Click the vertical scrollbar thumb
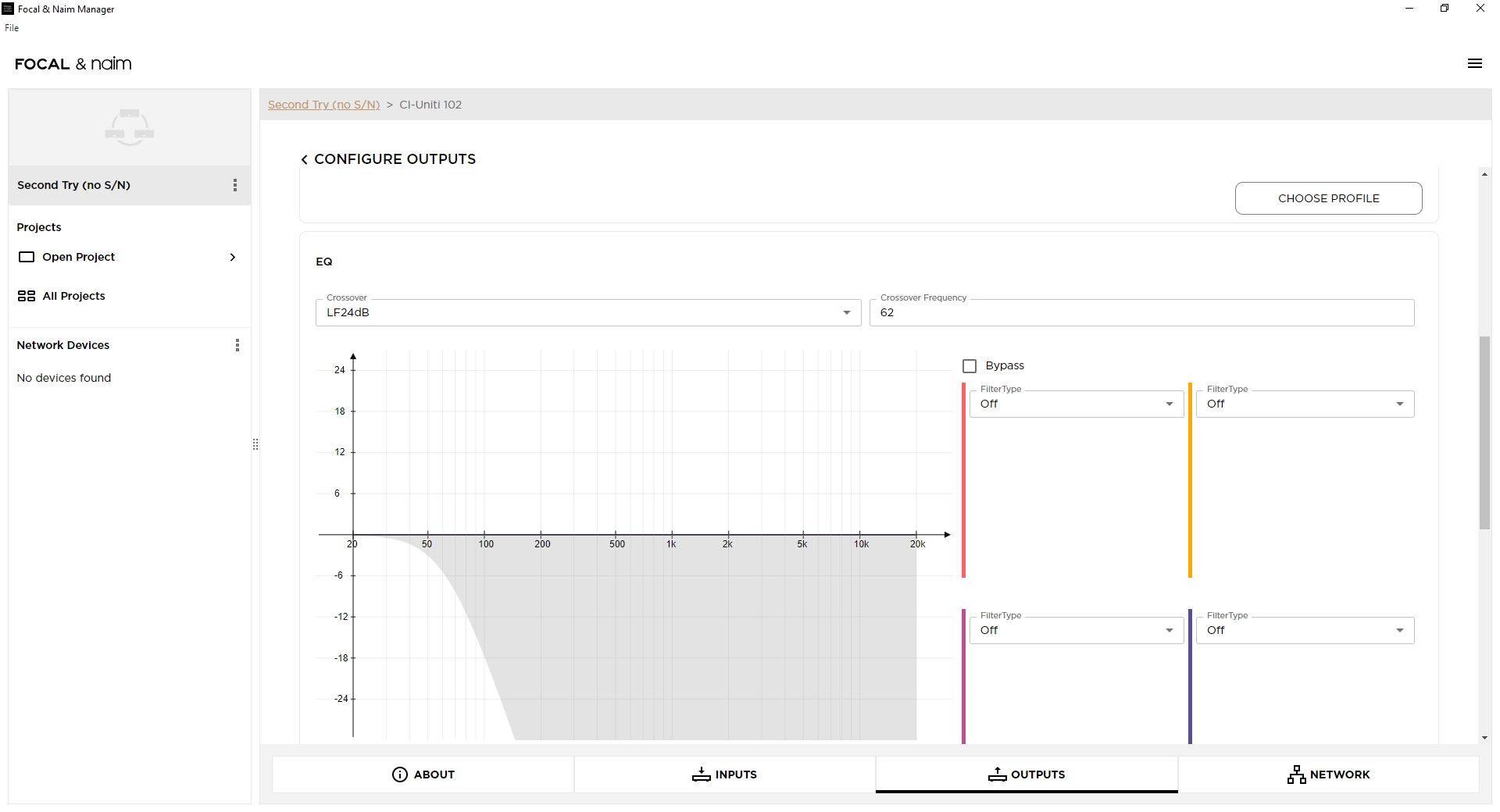The width and height of the screenshot is (1500, 812). [x=1484, y=433]
